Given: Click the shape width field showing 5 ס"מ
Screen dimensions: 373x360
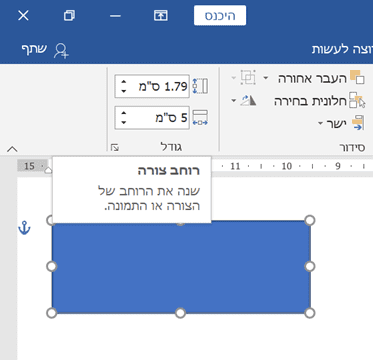Looking at the screenshot, I should (152, 118).
